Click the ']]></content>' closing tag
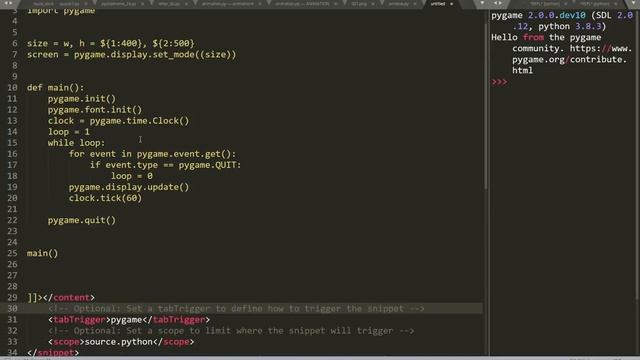Image resolution: width=640 pixels, height=360 pixels. [x=61, y=297]
